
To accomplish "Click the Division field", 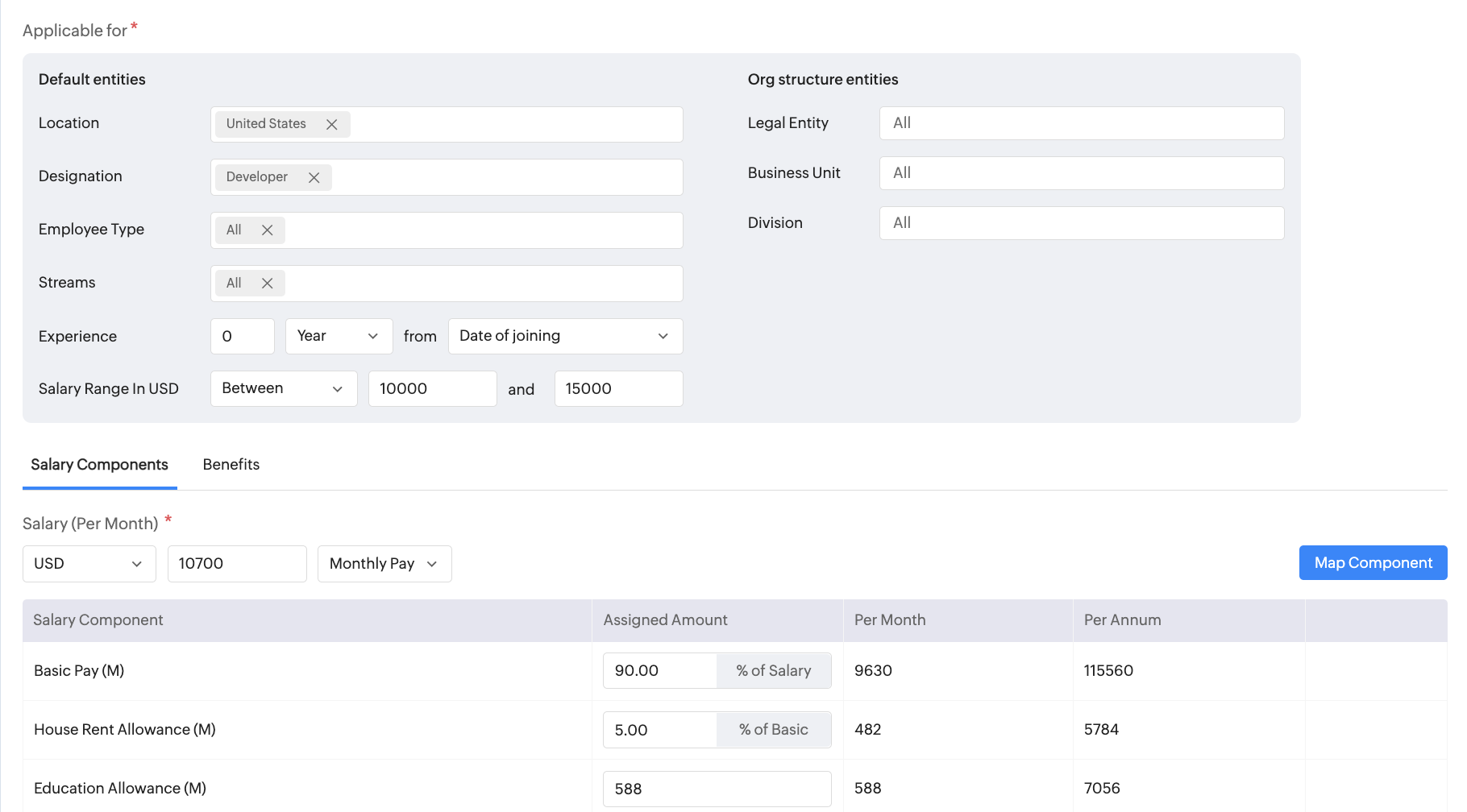I will click(1081, 223).
